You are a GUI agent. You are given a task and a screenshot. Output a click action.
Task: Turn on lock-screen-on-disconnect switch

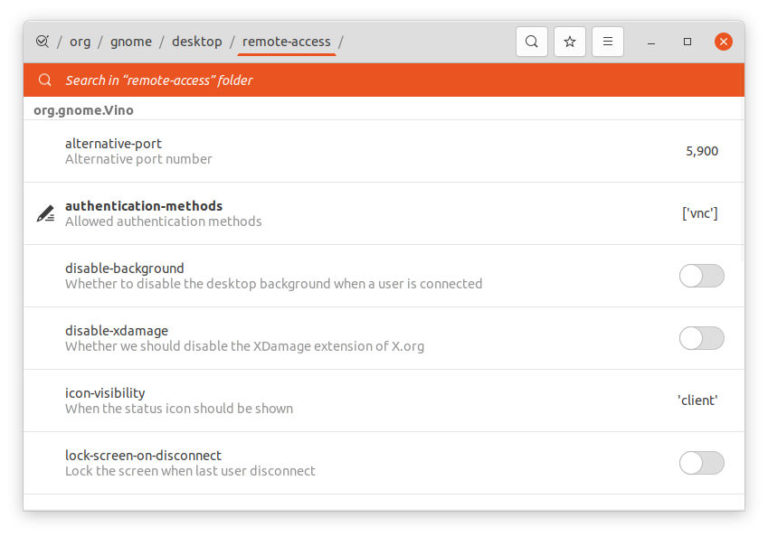point(701,462)
